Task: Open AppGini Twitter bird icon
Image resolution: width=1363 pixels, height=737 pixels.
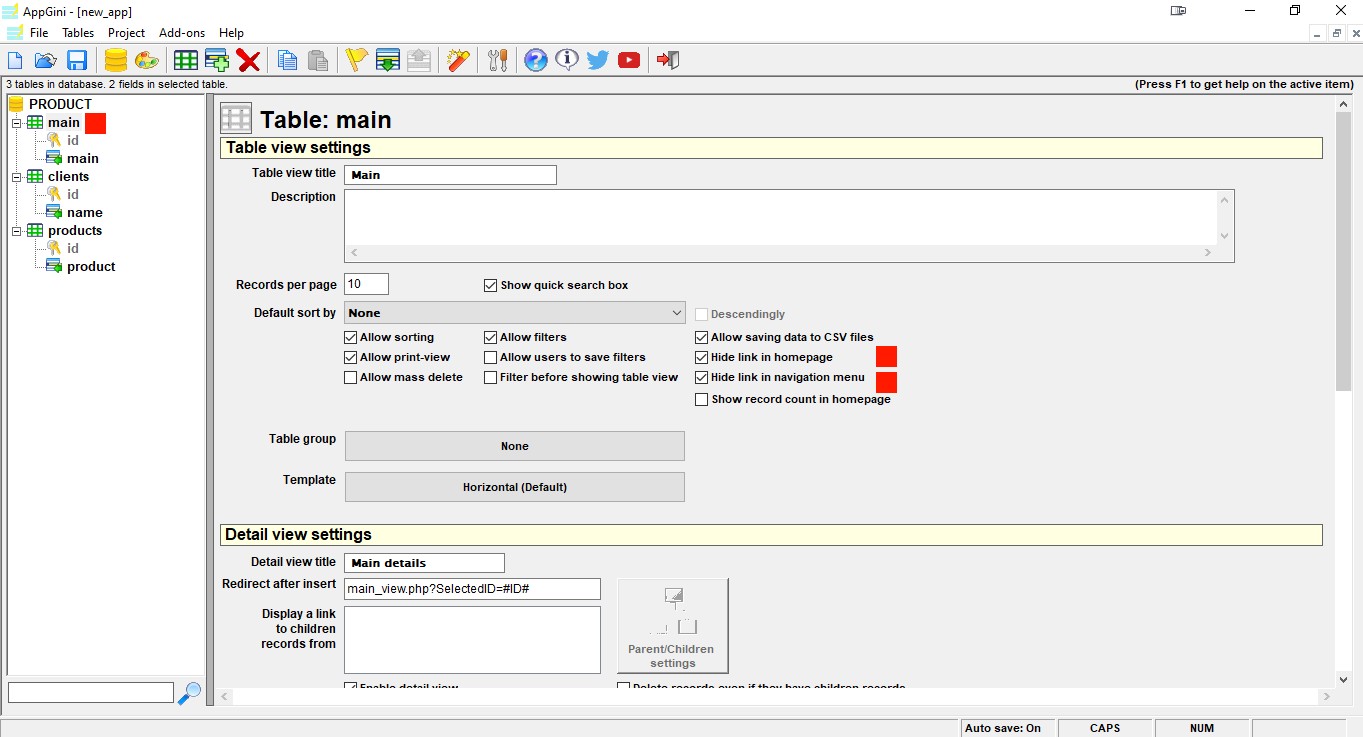Action: point(598,61)
